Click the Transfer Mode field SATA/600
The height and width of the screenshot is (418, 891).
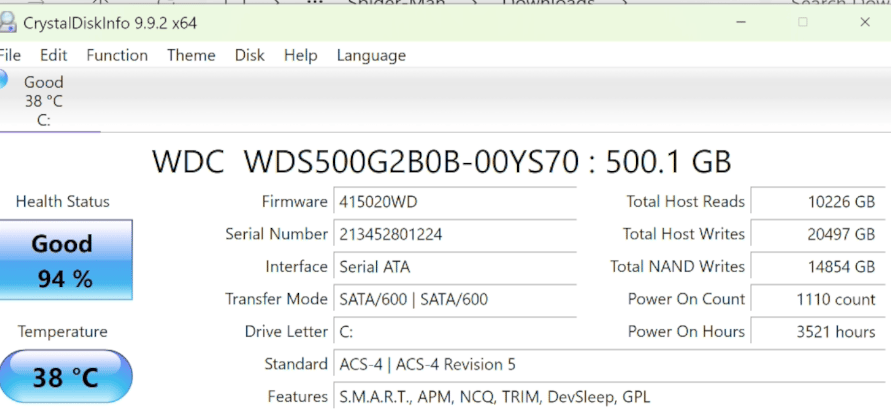coord(455,299)
